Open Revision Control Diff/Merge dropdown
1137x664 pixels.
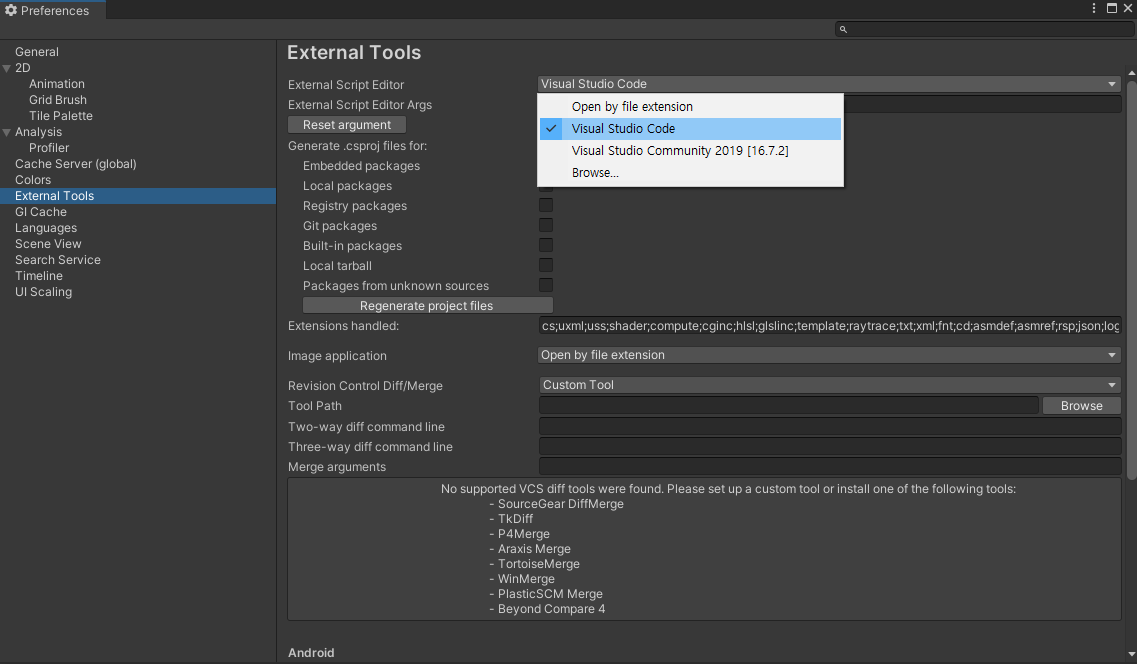830,385
